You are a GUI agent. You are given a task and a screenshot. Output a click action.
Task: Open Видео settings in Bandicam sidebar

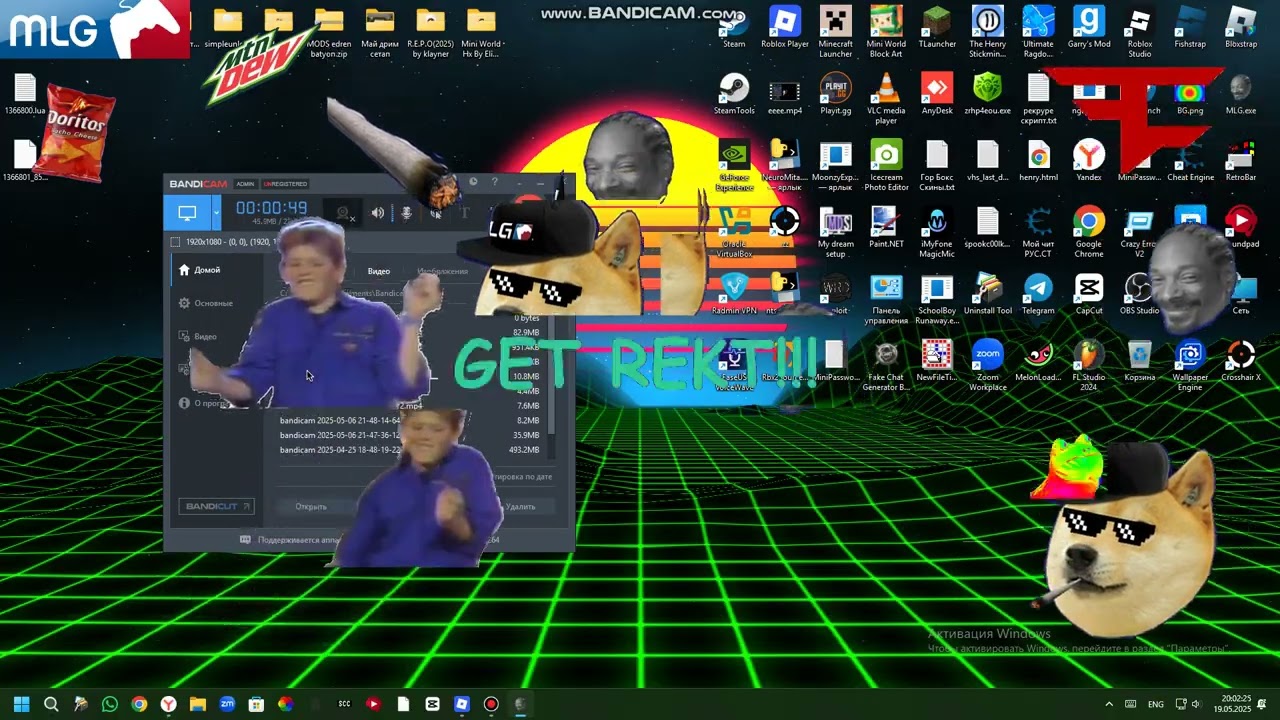pyautogui.click(x=198, y=336)
